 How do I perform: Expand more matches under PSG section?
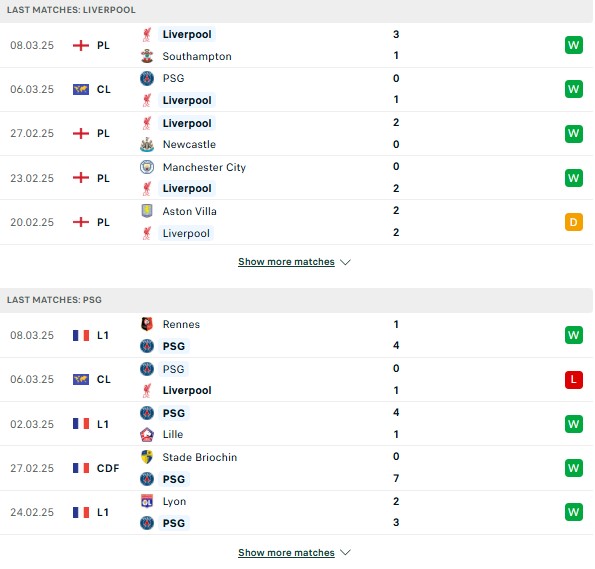(x=286, y=553)
